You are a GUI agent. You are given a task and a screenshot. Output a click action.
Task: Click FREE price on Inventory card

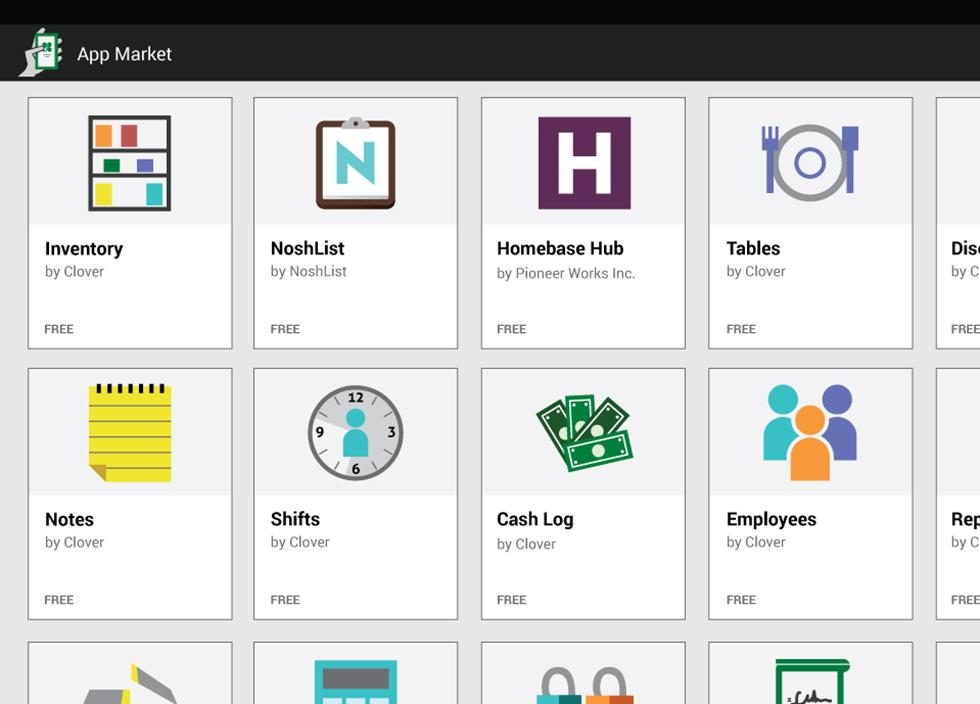click(59, 329)
